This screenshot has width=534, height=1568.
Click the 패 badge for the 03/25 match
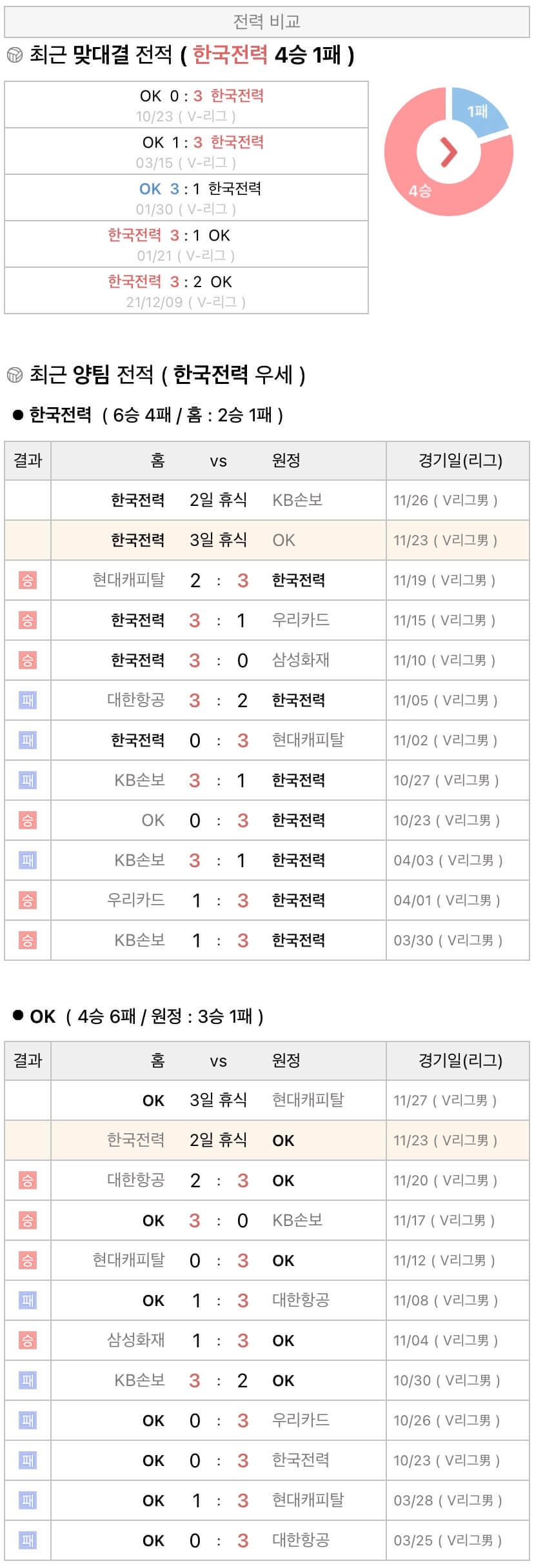coord(28,1540)
